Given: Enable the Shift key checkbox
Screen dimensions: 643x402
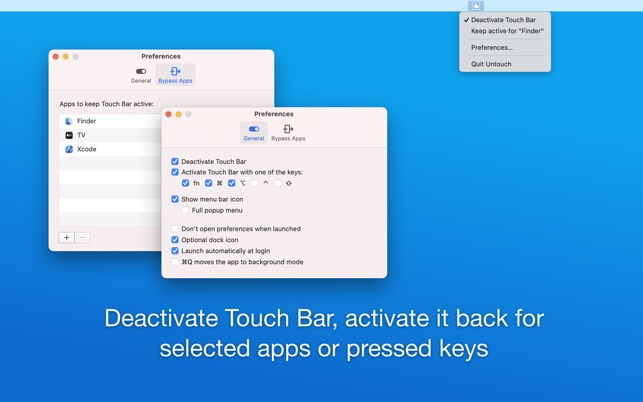Looking at the screenshot, I should coord(278,183).
